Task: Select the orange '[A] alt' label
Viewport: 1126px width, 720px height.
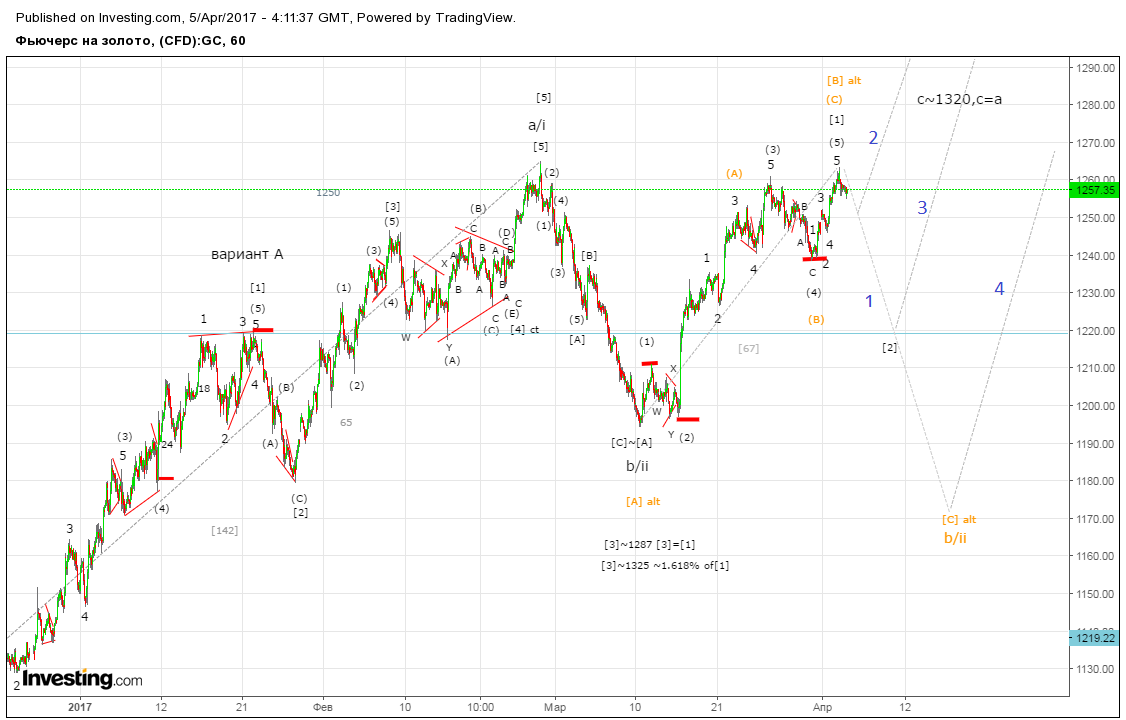Action: coord(643,502)
